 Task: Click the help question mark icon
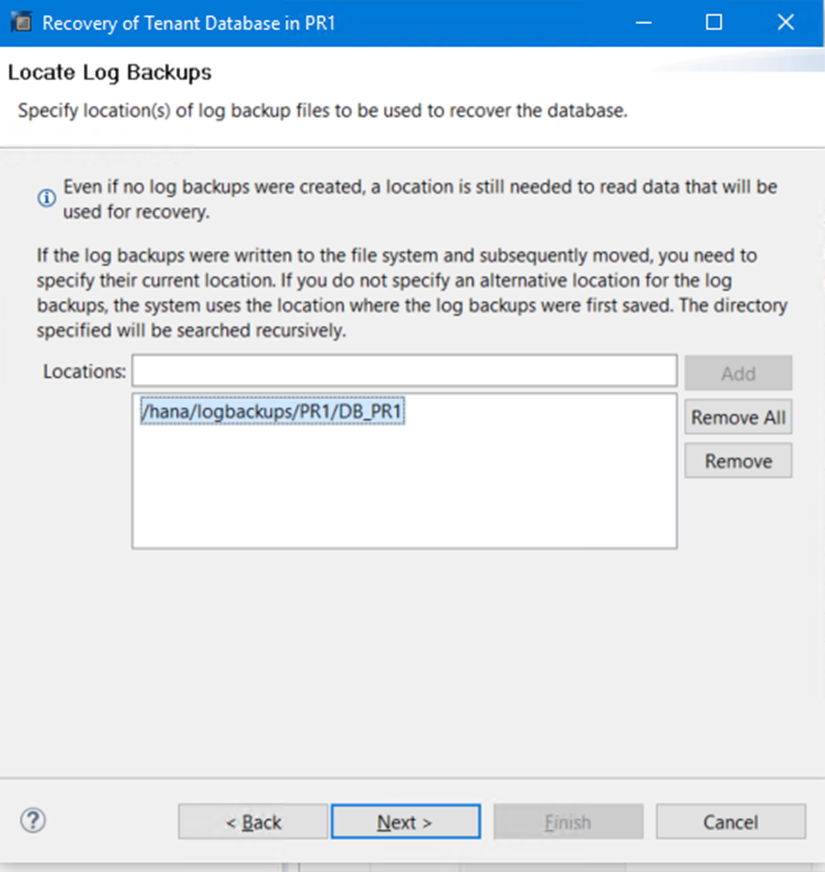pos(32,821)
